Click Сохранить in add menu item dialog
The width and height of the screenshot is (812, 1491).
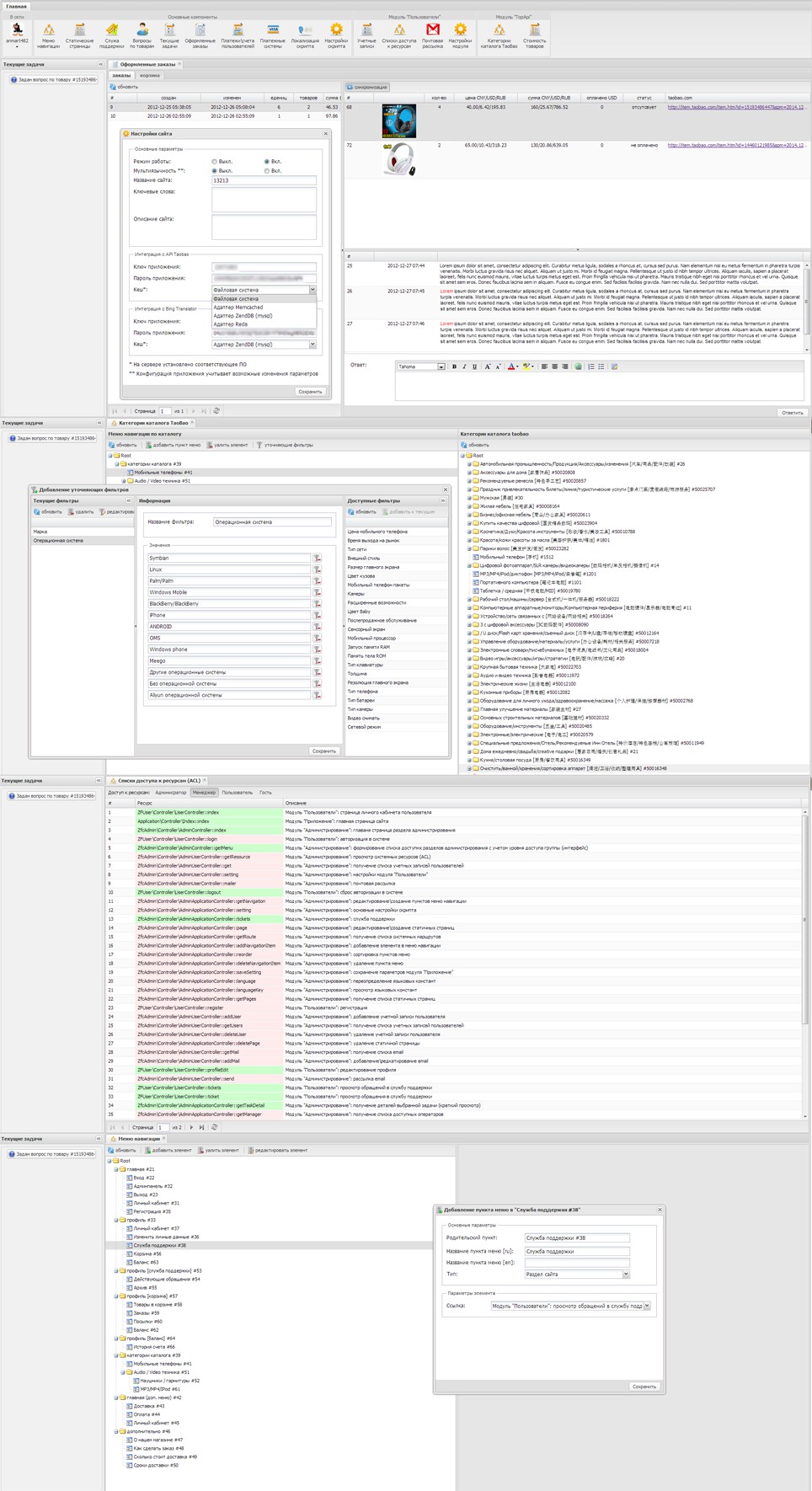[x=644, y=1387]
